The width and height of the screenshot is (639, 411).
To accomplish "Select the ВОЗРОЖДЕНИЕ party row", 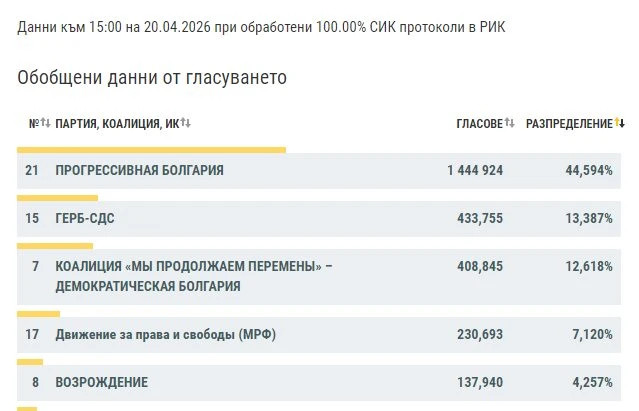I will pyautogui.click(x=102, y=382).
